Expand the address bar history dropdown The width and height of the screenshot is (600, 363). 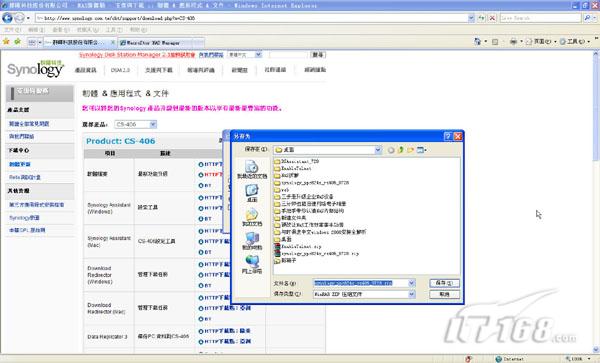coord(471,18)
